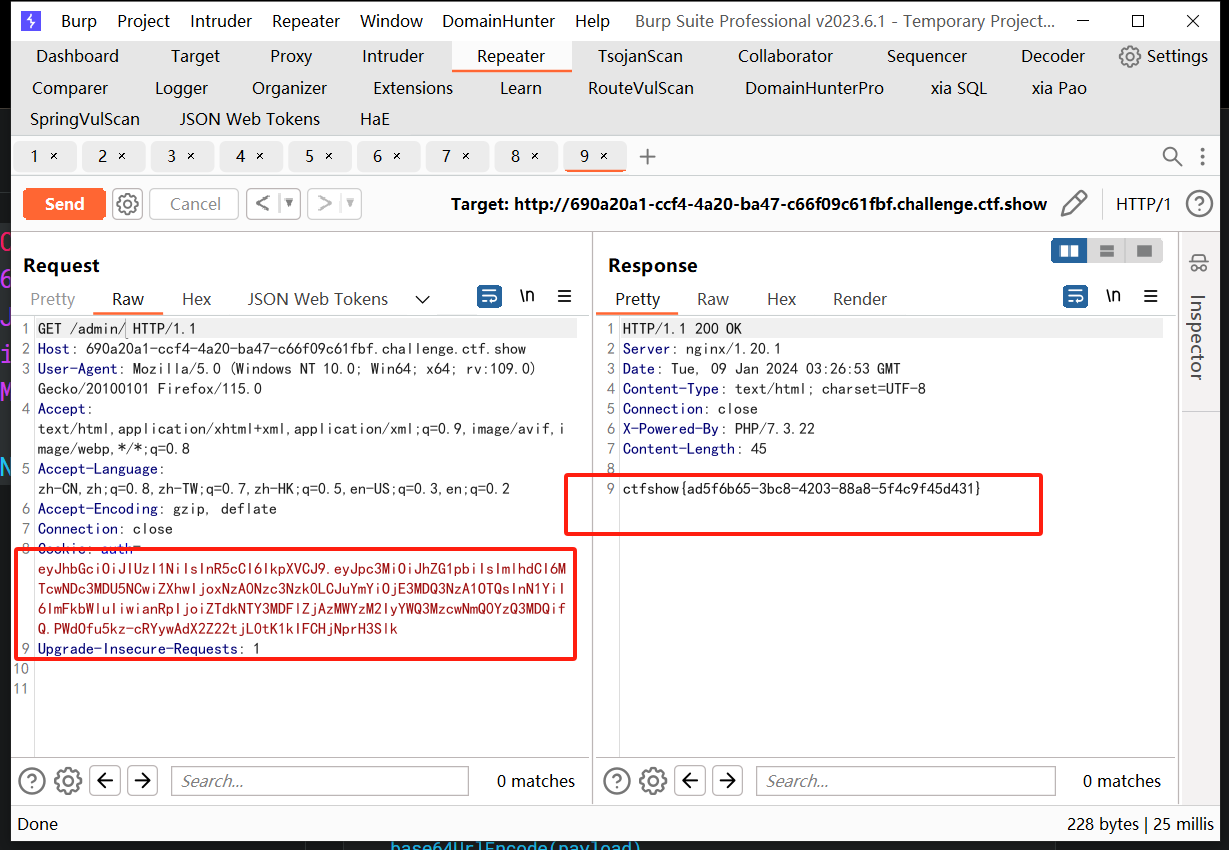The width and height of the screenshot is (1229, 850).
Task: Open Request JSON Web Tokens view
Action: click(x=318, y=299)
